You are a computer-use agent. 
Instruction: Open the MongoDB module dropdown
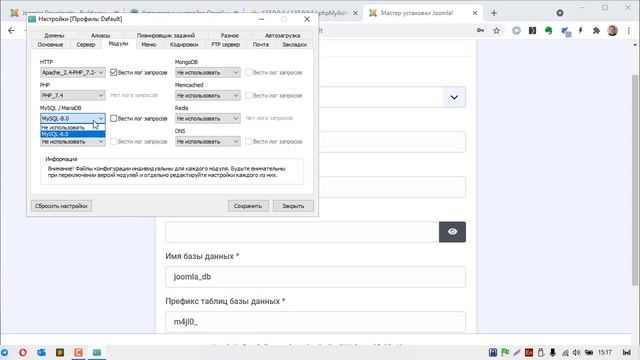(x=207, y=72)
